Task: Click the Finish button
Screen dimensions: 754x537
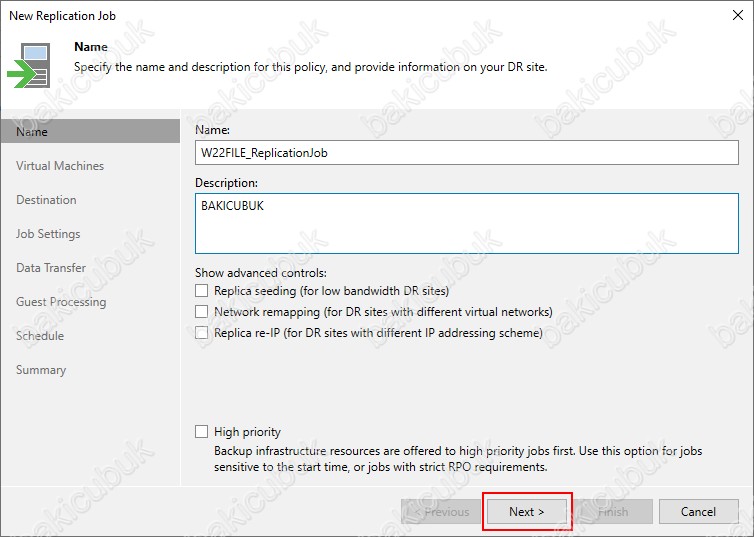Action: tap(613, 512)
